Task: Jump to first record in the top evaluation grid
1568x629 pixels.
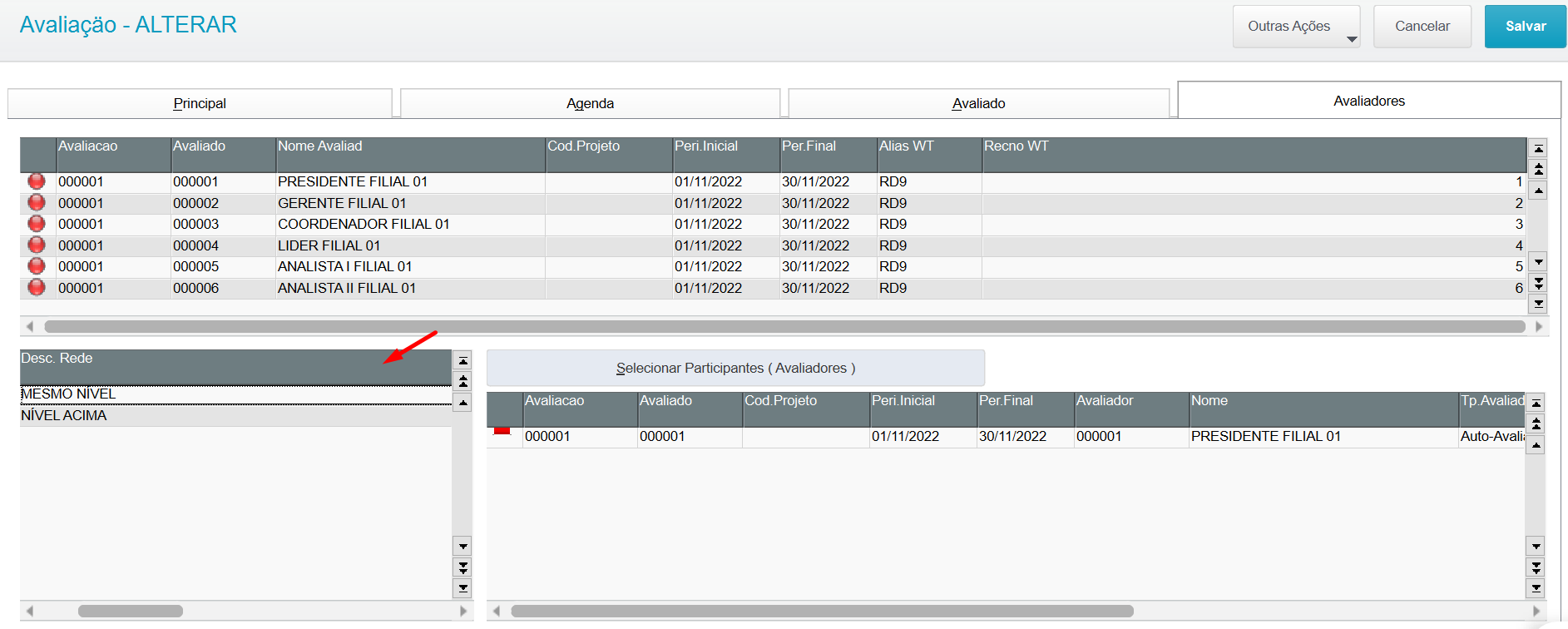Action: [1538, 149]
